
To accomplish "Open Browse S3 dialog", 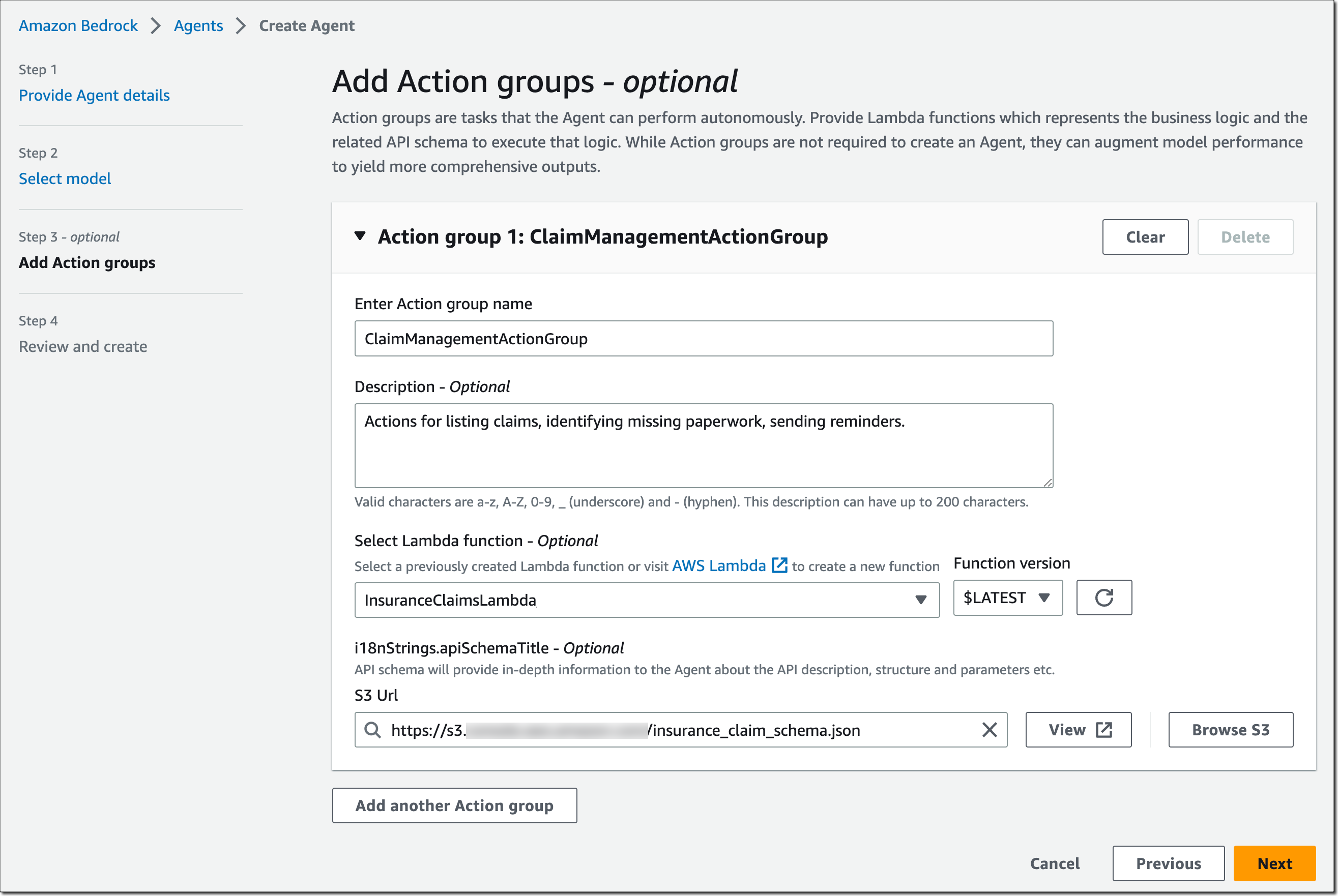I will pyautogui.click(x=1230, y=730).
